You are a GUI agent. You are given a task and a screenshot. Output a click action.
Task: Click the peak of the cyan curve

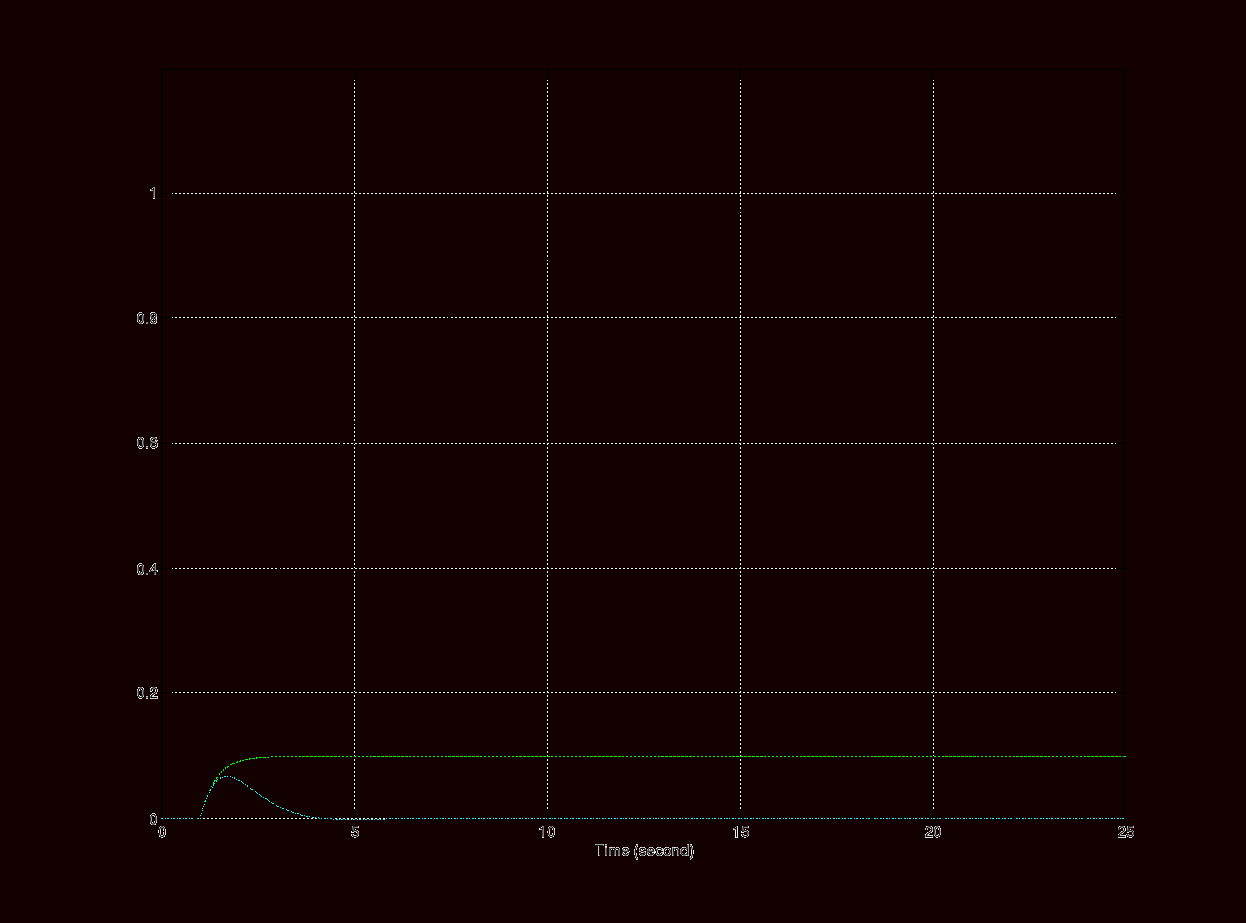tap(226, 776)
